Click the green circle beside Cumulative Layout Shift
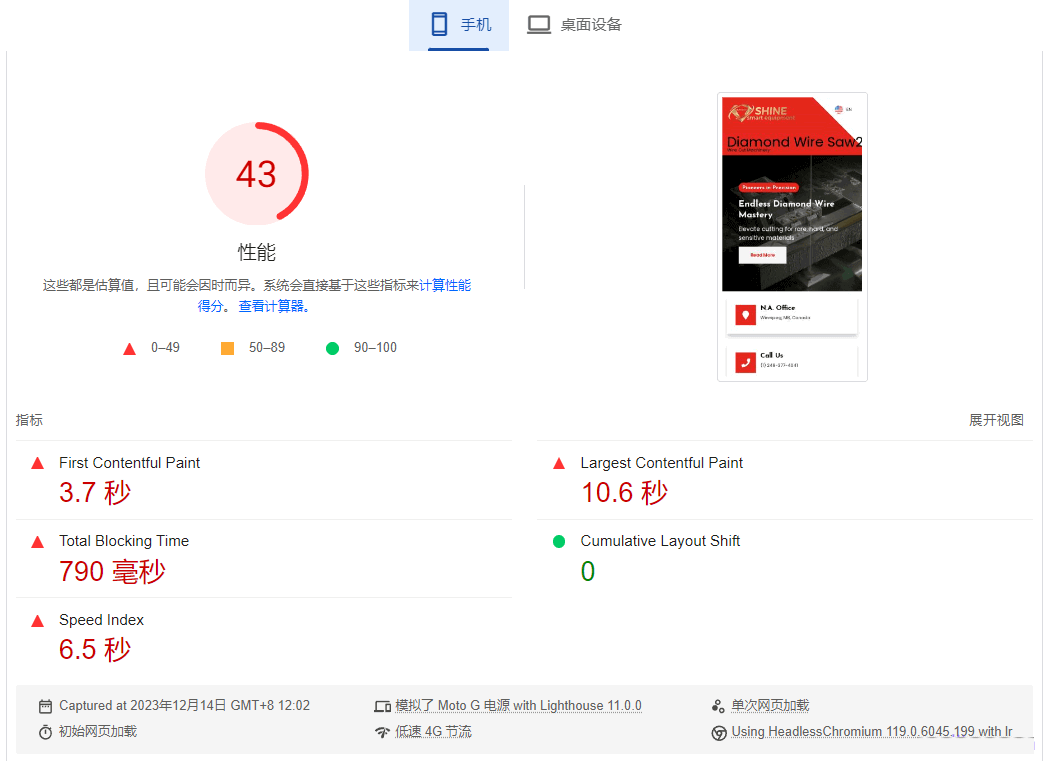The height and width of the screenshot is (761, 1050). coord(559,541)
